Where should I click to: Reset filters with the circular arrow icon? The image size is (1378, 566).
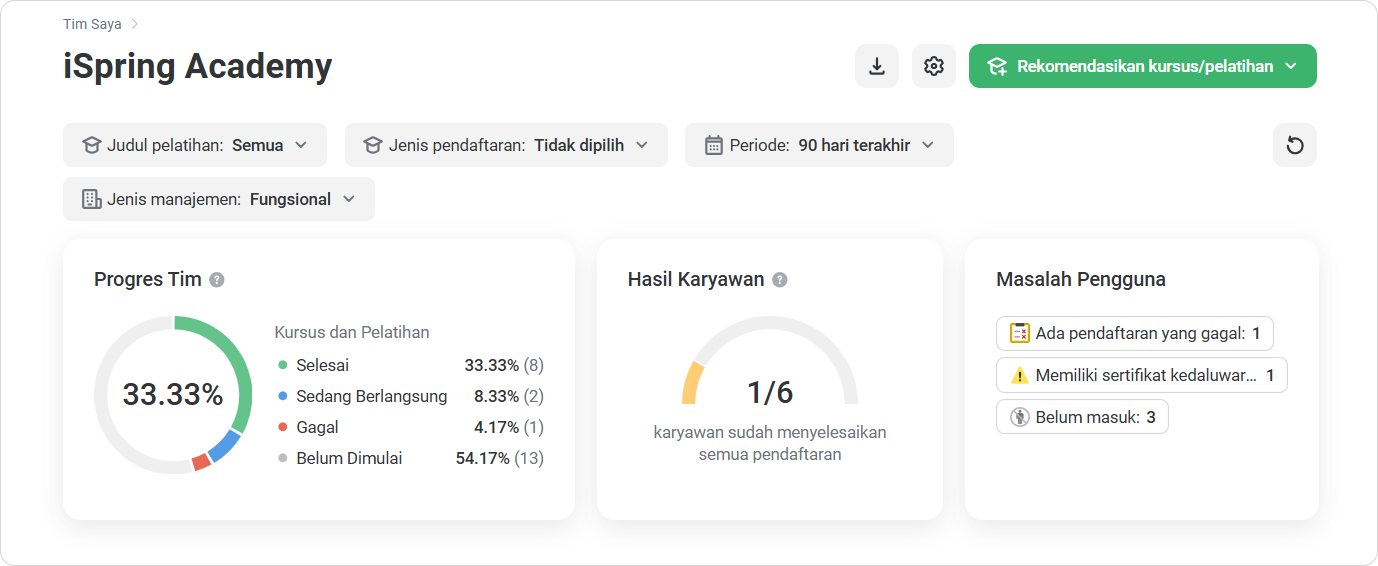pyautogui.click(x=1295, y=145)
